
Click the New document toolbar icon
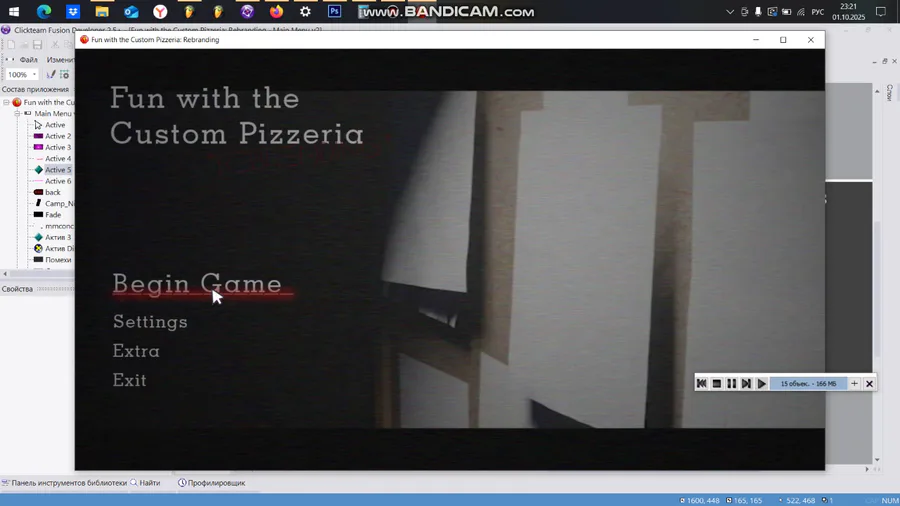[11, 45]
